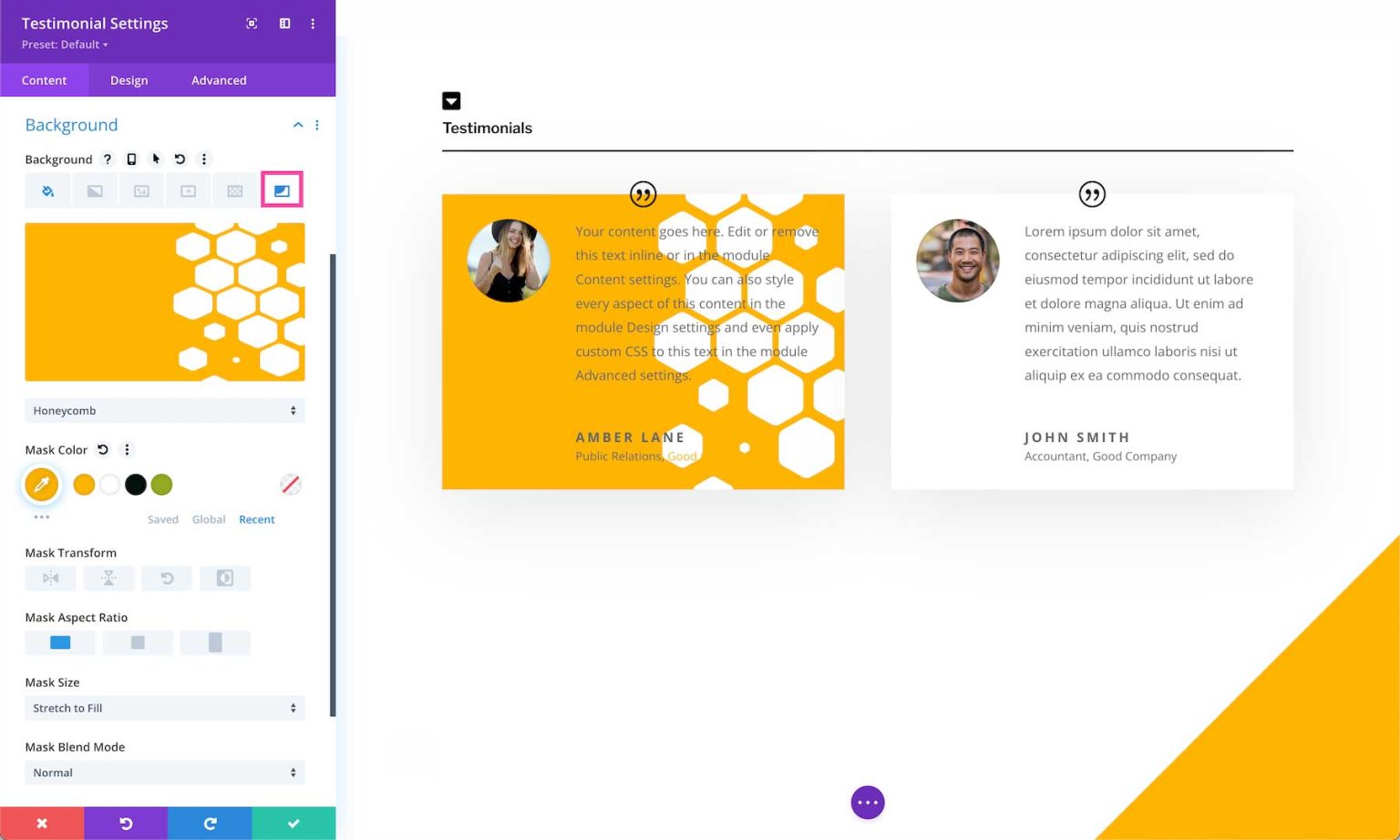
Task: Select the background color fill tool
Action: click(47, 190)
